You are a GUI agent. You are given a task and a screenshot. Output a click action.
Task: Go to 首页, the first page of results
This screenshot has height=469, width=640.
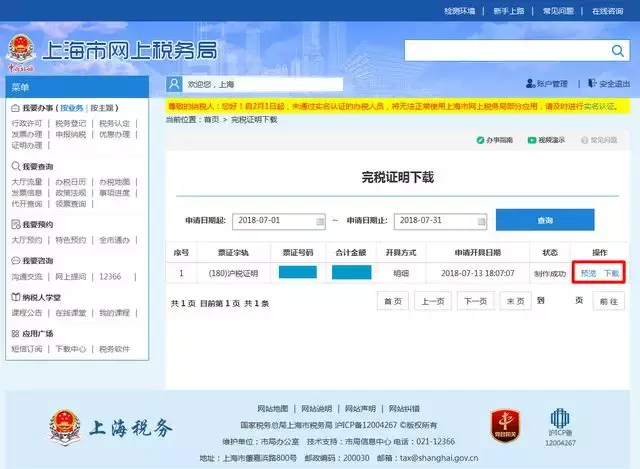393,301
